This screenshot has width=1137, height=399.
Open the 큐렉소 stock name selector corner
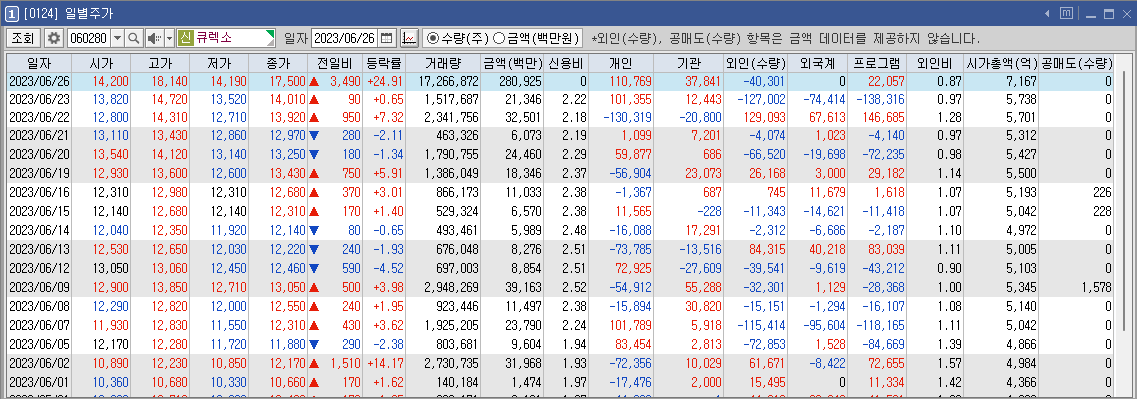(x=271, y=33)
